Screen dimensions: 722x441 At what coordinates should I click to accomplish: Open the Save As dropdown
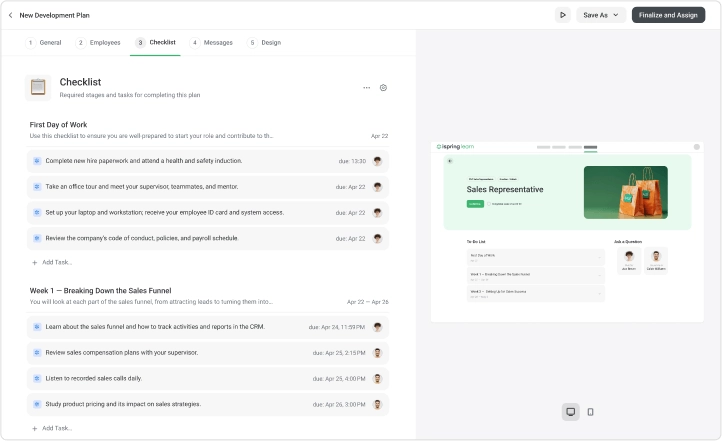click(600, 15)
